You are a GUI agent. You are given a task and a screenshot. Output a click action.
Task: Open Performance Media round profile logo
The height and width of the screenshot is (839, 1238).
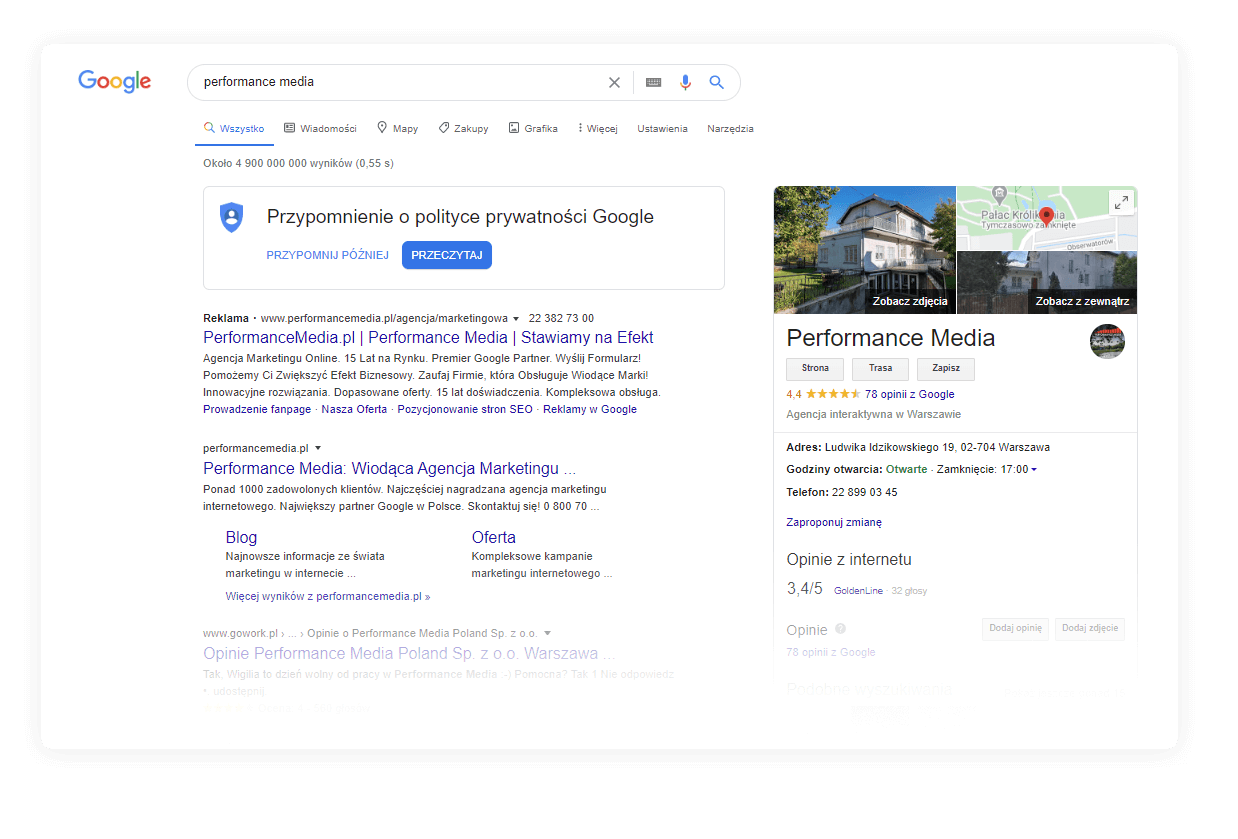coord(1107,341)
